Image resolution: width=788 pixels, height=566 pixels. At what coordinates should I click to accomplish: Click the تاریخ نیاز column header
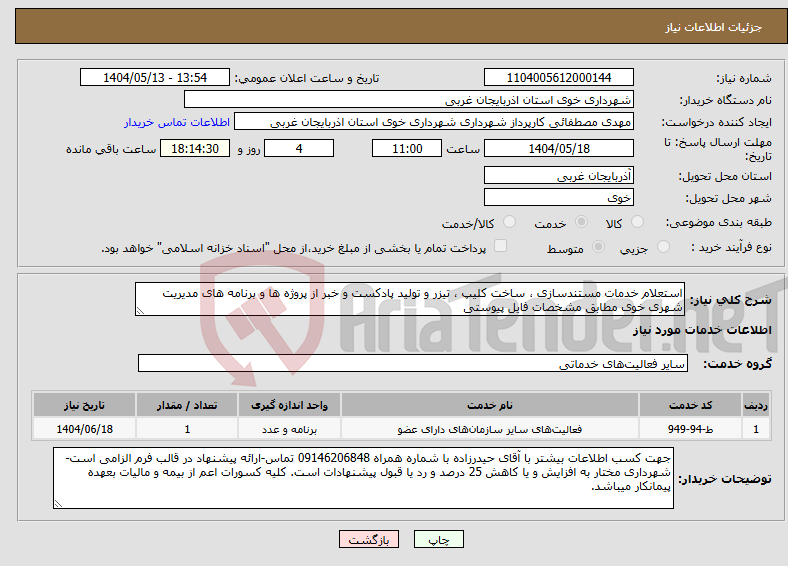84,405
